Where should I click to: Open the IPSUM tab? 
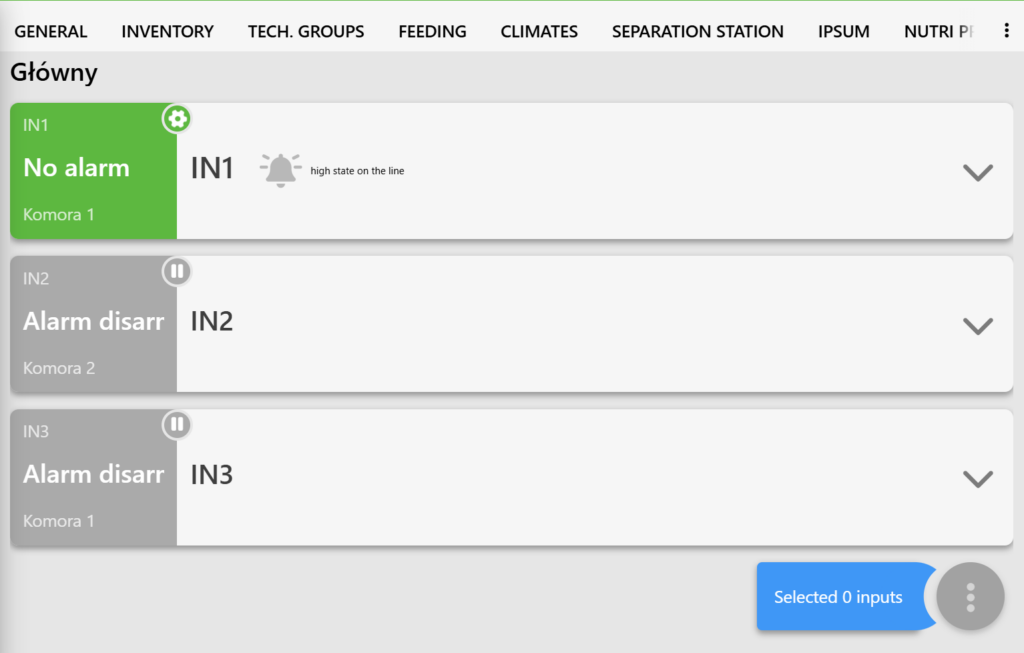[844, 31]
